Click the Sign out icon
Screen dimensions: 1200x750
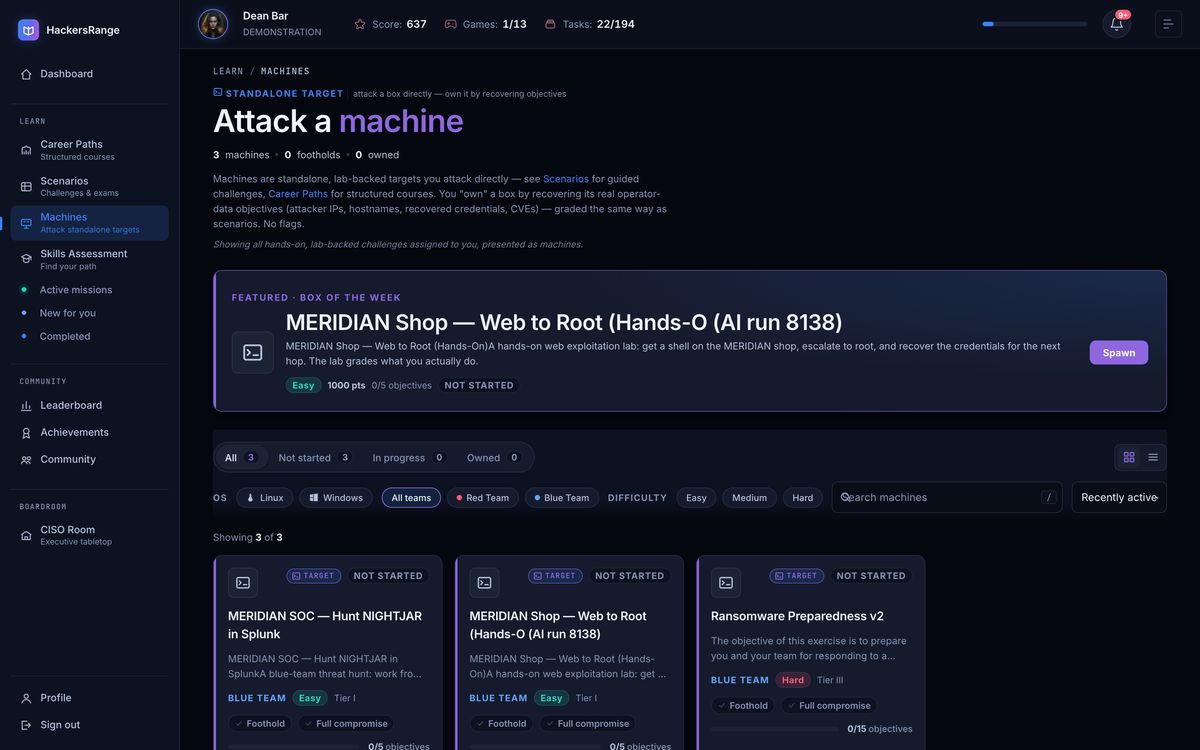tap(26, 725)
